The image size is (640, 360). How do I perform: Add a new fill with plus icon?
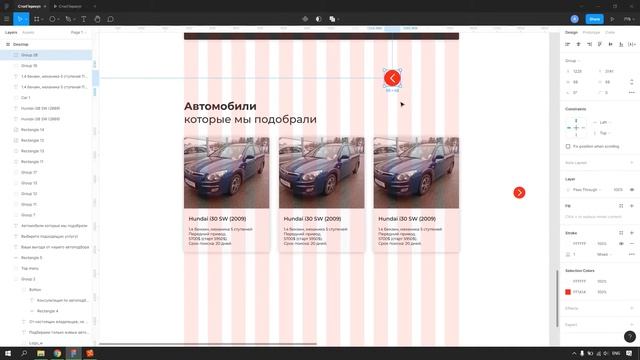click(631, 206)
